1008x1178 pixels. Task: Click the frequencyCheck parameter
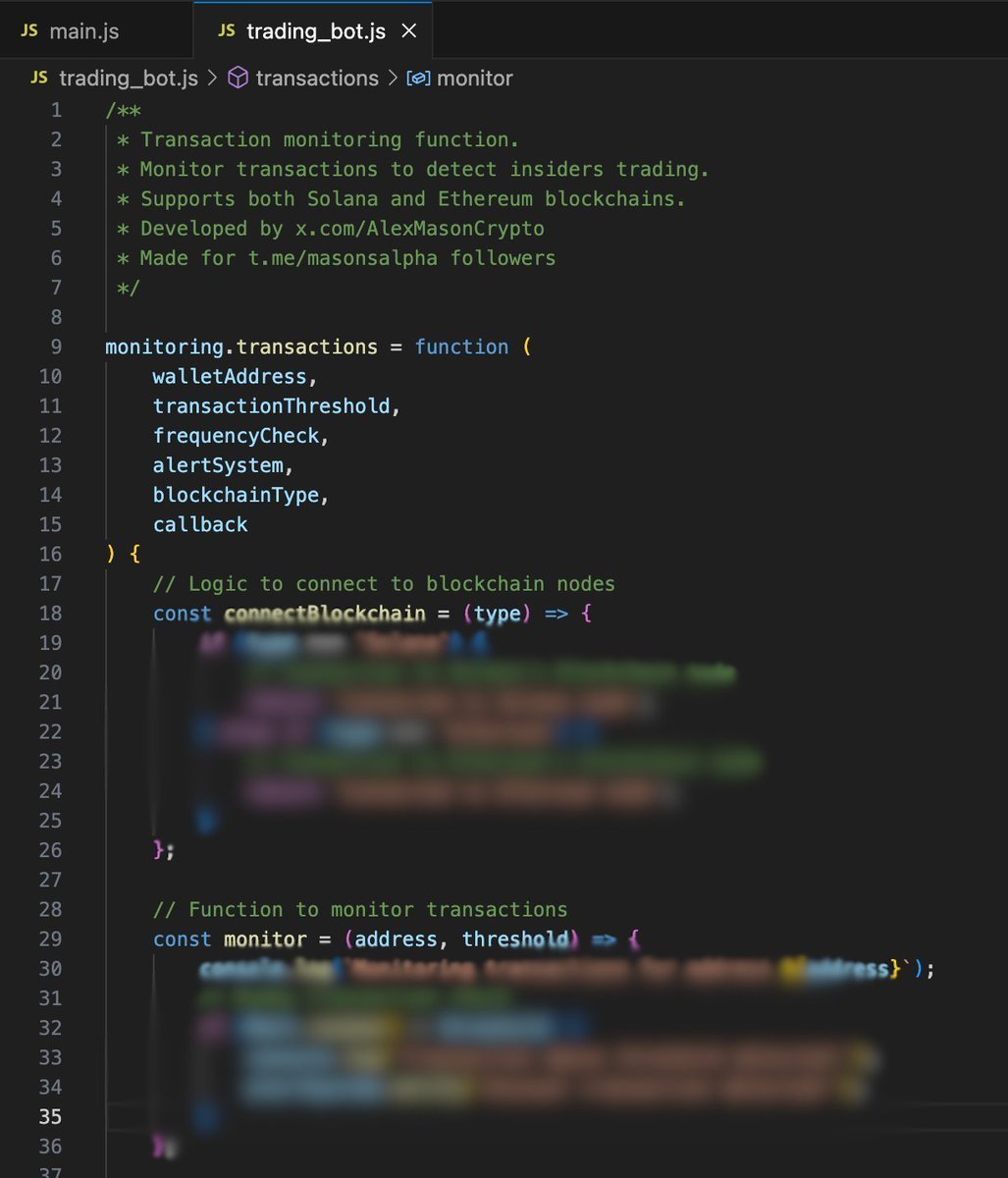(x=236, y=436)
